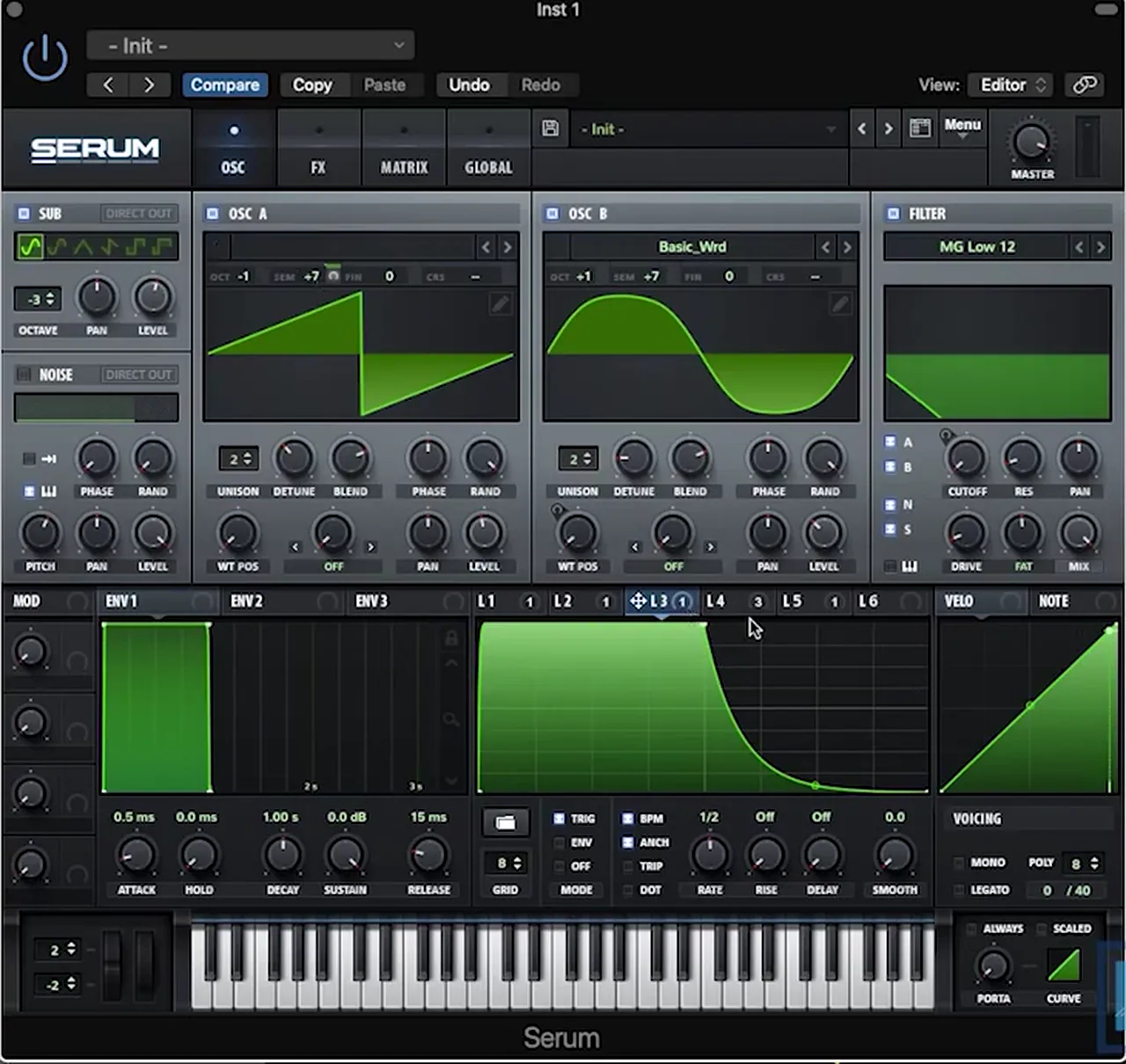Click the next host preset arrow

coord(149,84)
